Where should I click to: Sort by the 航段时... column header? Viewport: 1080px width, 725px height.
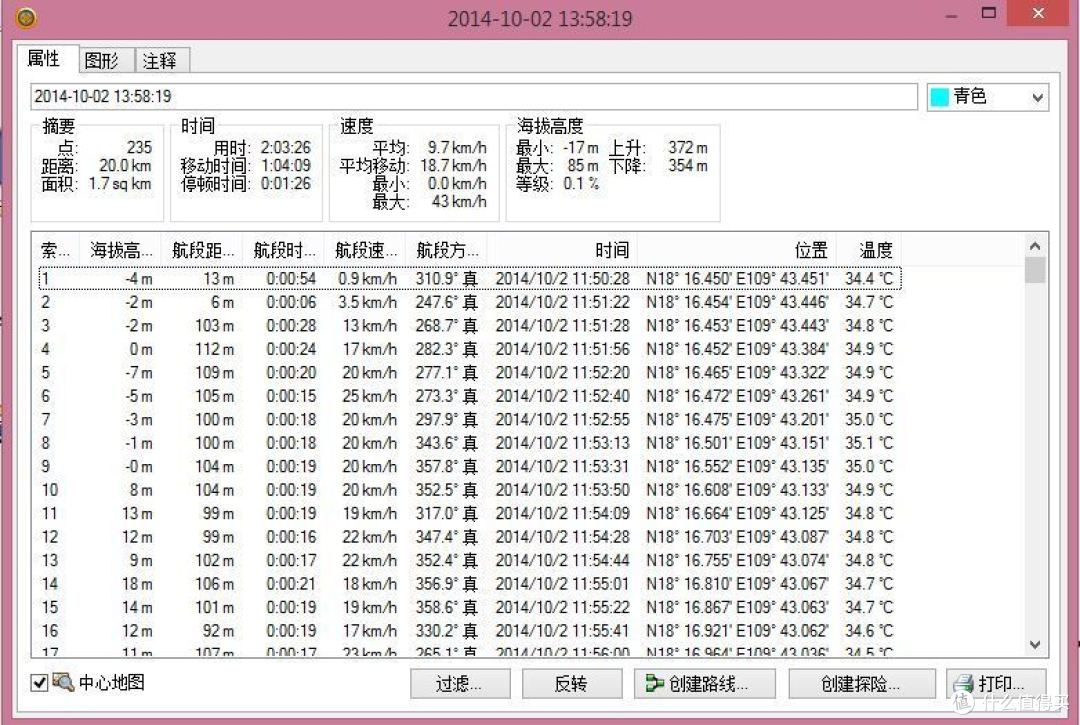tap(283, 250)
